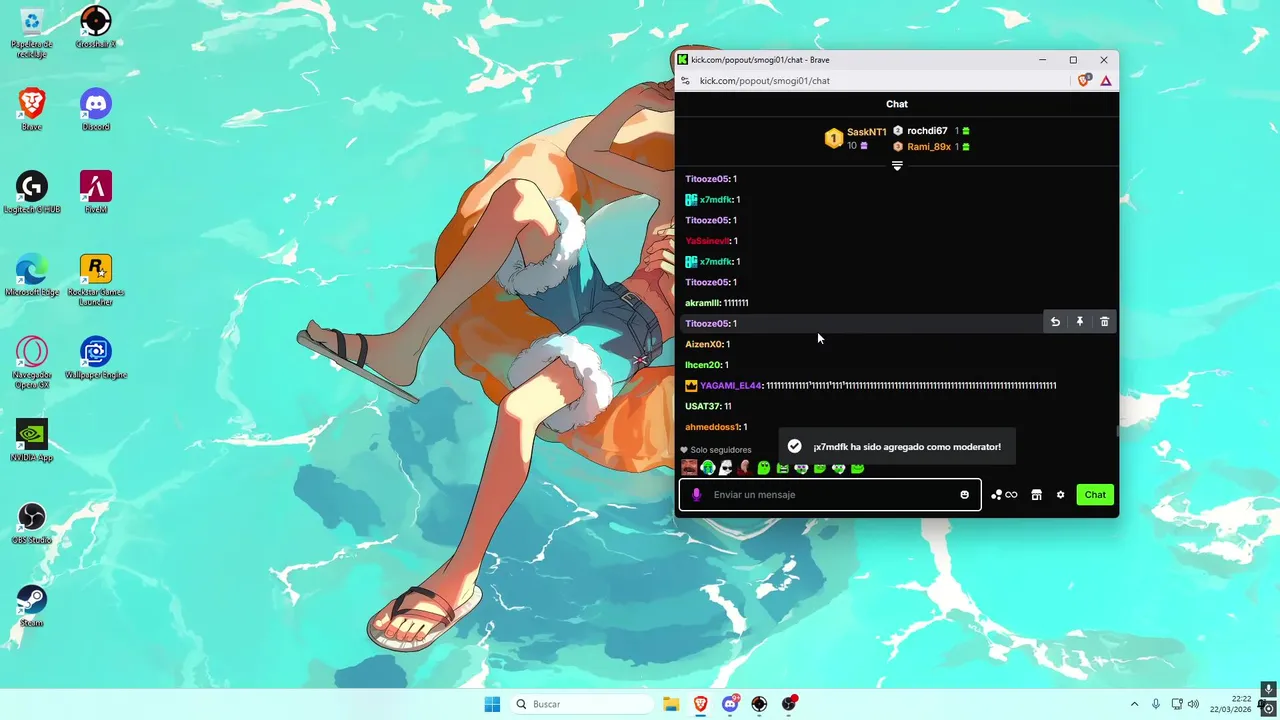
Task: Click the purple microphone icon in message box
Action: point(697,495)
